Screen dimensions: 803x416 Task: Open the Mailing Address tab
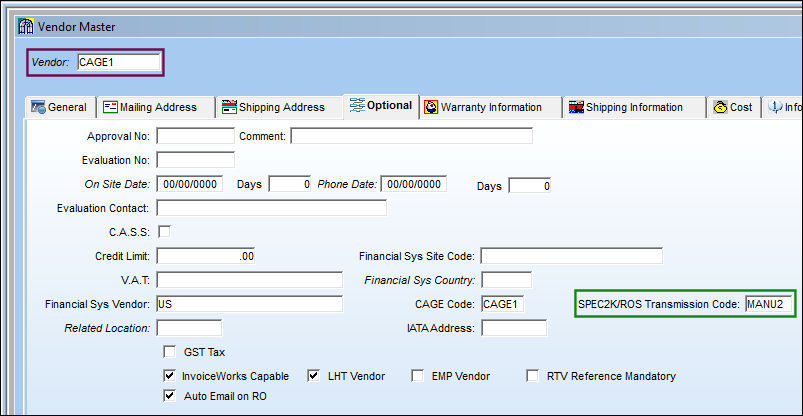click(x=156, y=107)
